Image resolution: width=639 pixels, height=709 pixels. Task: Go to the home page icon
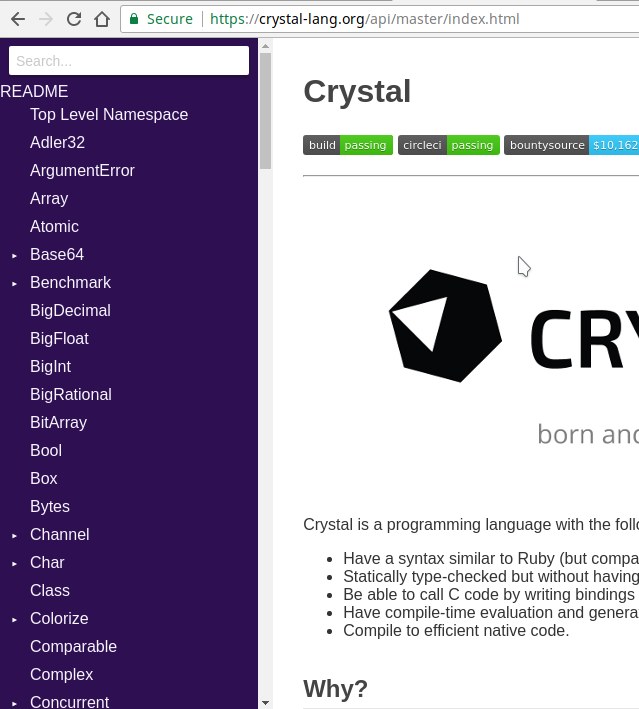(x=102, y=19)
